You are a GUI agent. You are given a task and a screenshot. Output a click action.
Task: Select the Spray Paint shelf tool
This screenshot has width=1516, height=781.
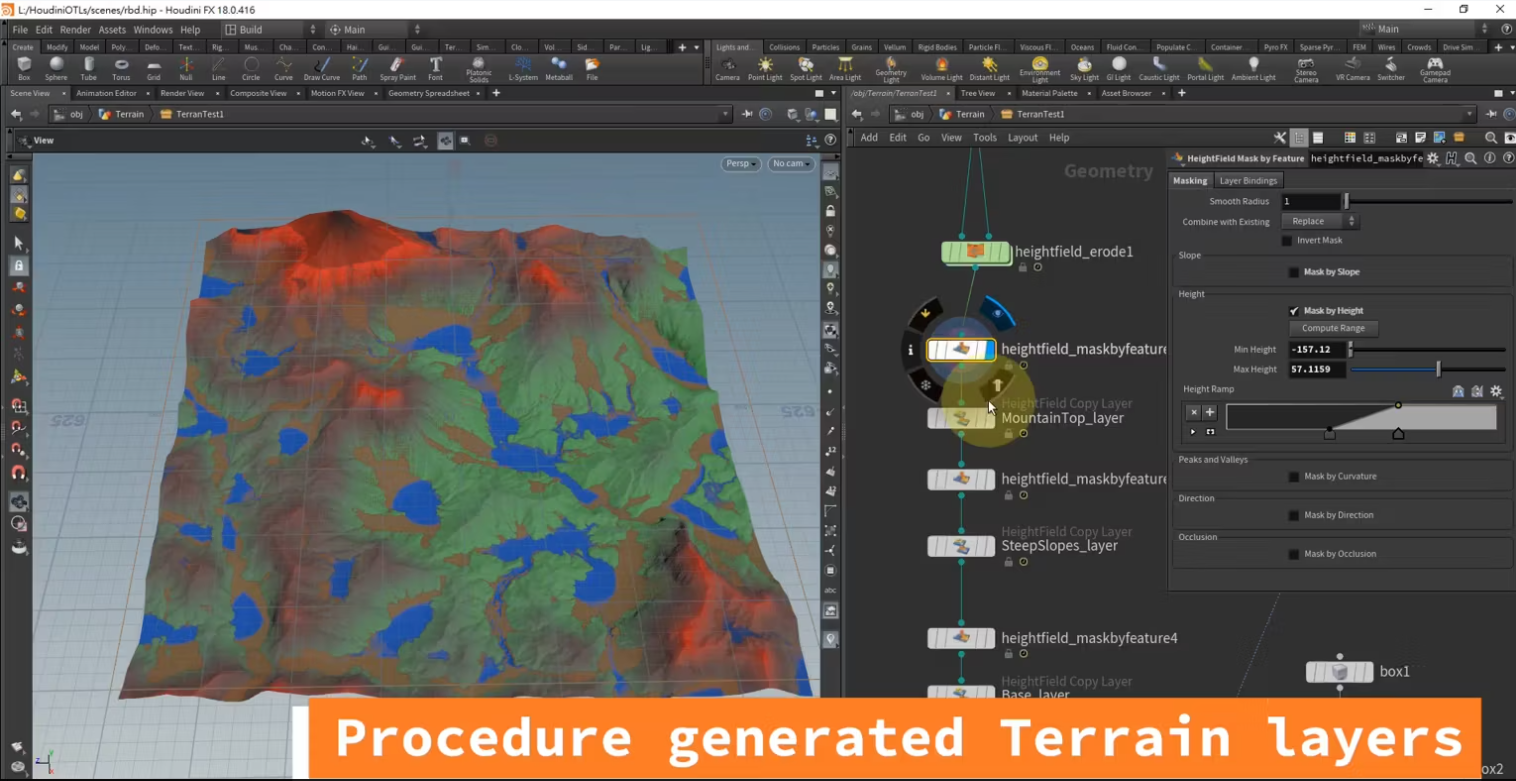click(x=397, y=67)
